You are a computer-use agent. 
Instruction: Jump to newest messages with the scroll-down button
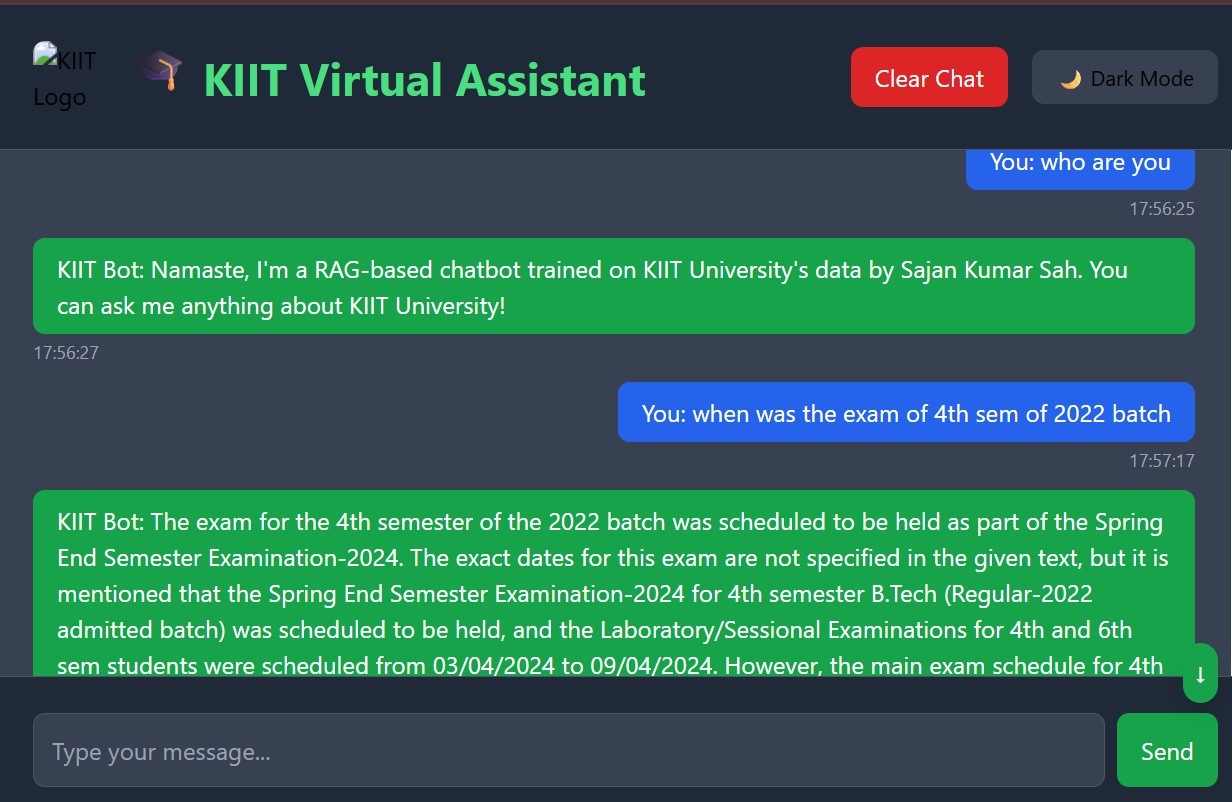click(1200, 673)
